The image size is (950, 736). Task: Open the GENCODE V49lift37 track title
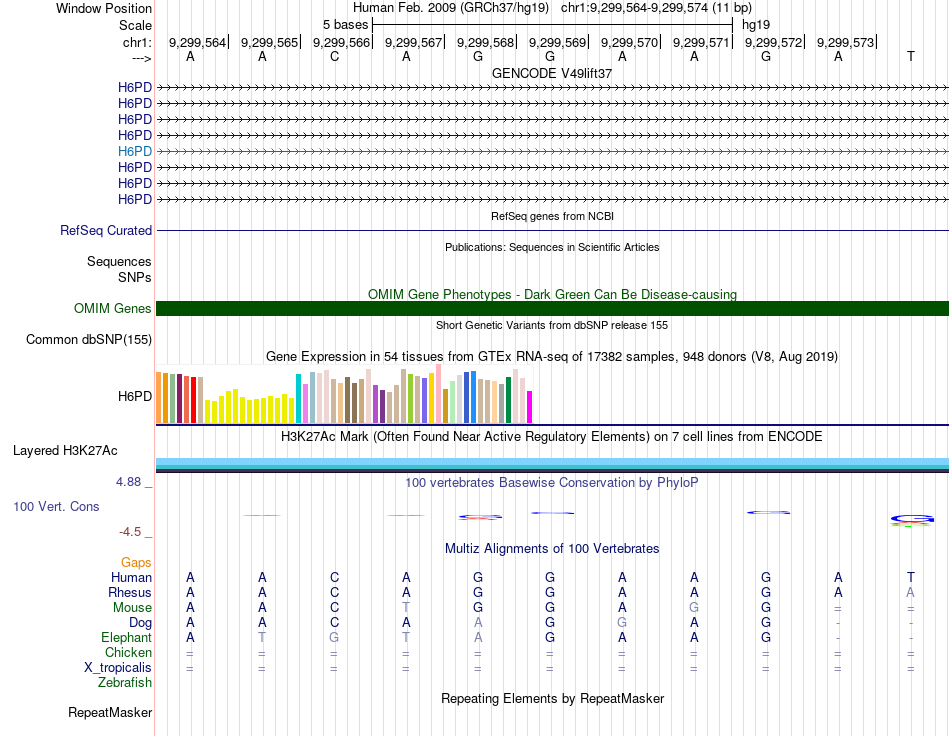coord(552,73)
